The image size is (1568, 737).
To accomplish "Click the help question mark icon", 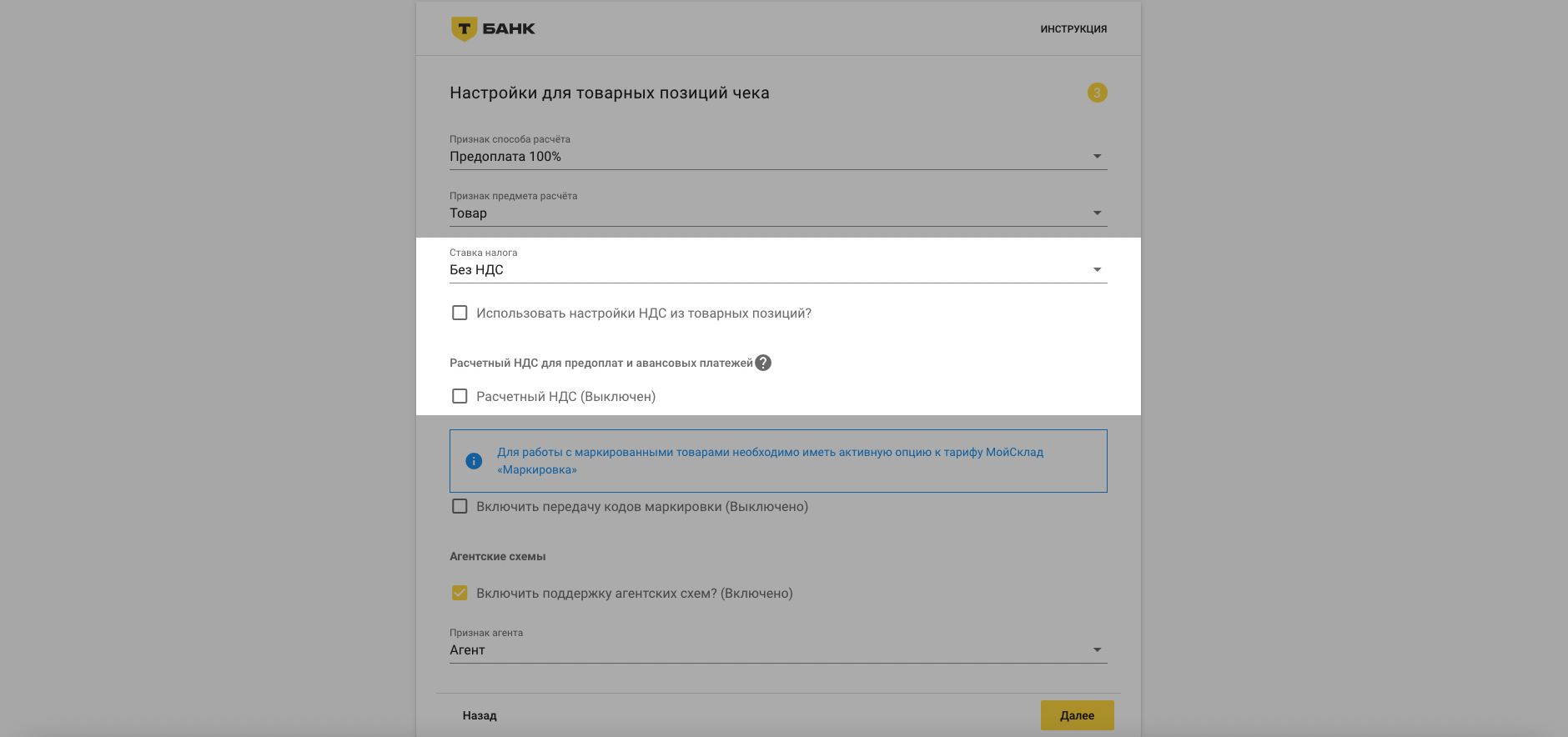I will point(763,363).
